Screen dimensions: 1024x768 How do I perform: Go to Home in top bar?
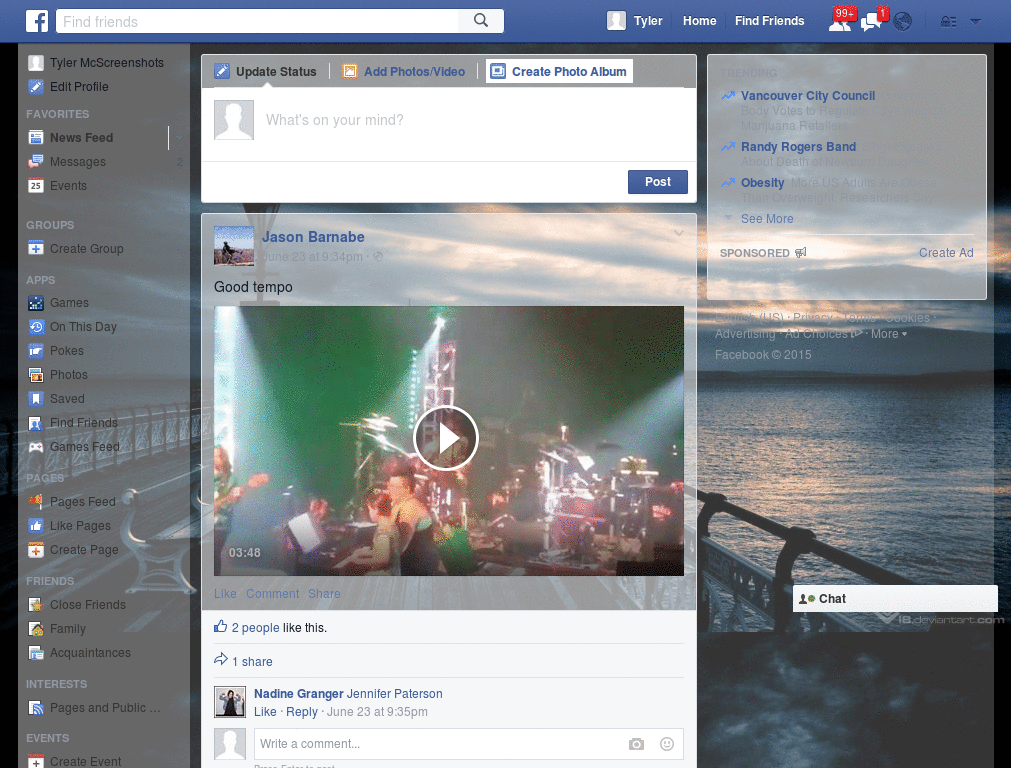(699, 21)
